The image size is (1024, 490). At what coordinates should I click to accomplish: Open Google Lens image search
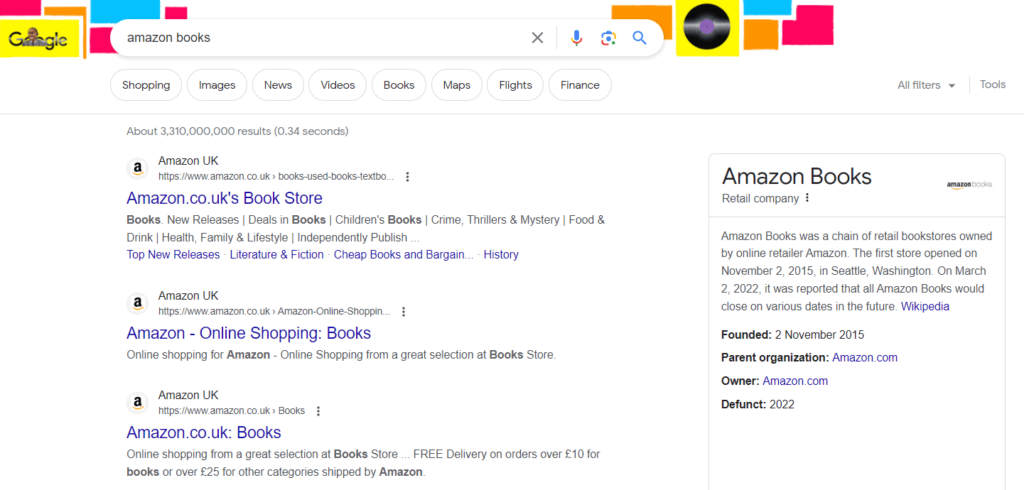[x=609, y=38]
